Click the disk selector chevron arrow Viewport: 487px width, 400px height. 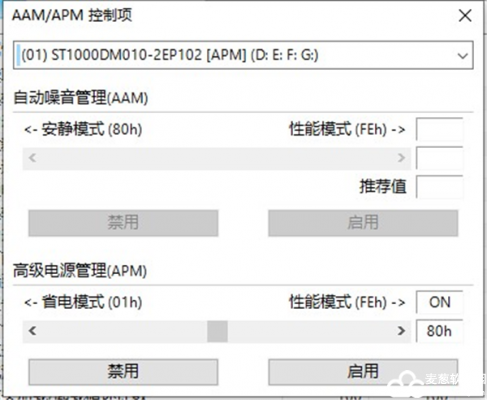(463, 56)
